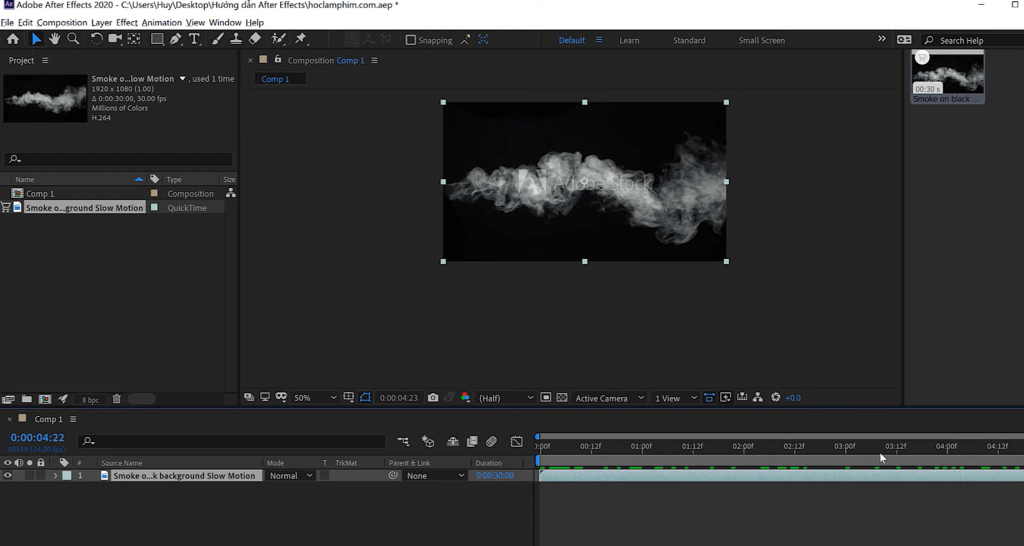Open the (Half) resolution dropdown
The height and width of the screenshot is (546, 1024).
[505, 398]
